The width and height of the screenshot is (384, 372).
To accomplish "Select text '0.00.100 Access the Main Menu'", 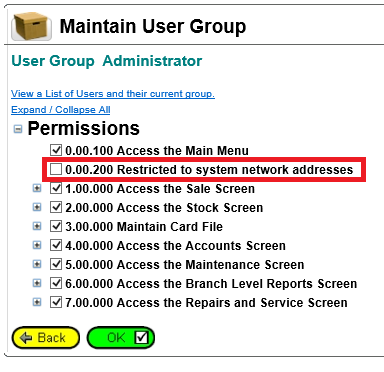I will (157, 151).
